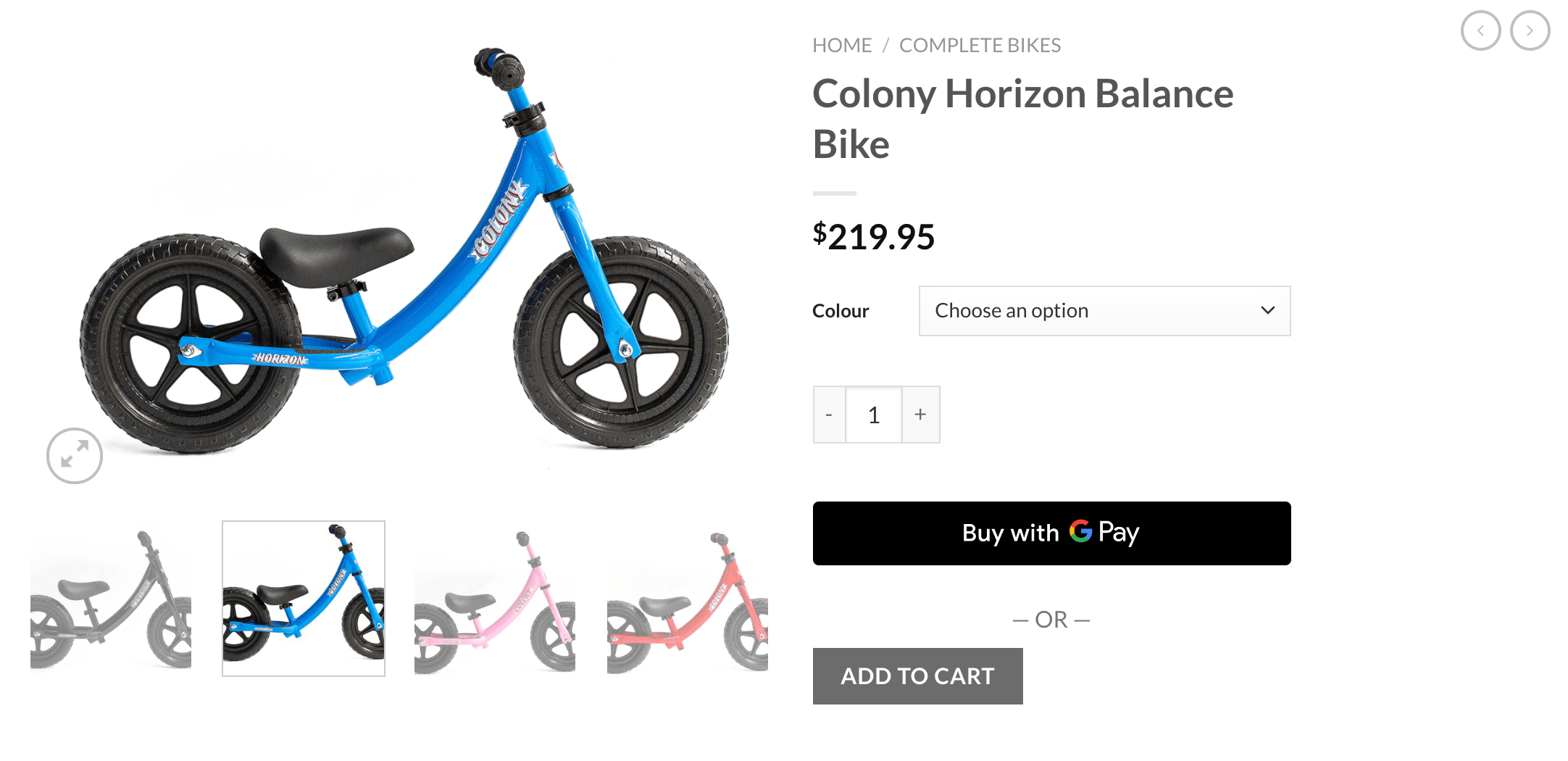Click the quantity input field
The width and height of the screenshot is (1568, 761).
click(874, 414)
